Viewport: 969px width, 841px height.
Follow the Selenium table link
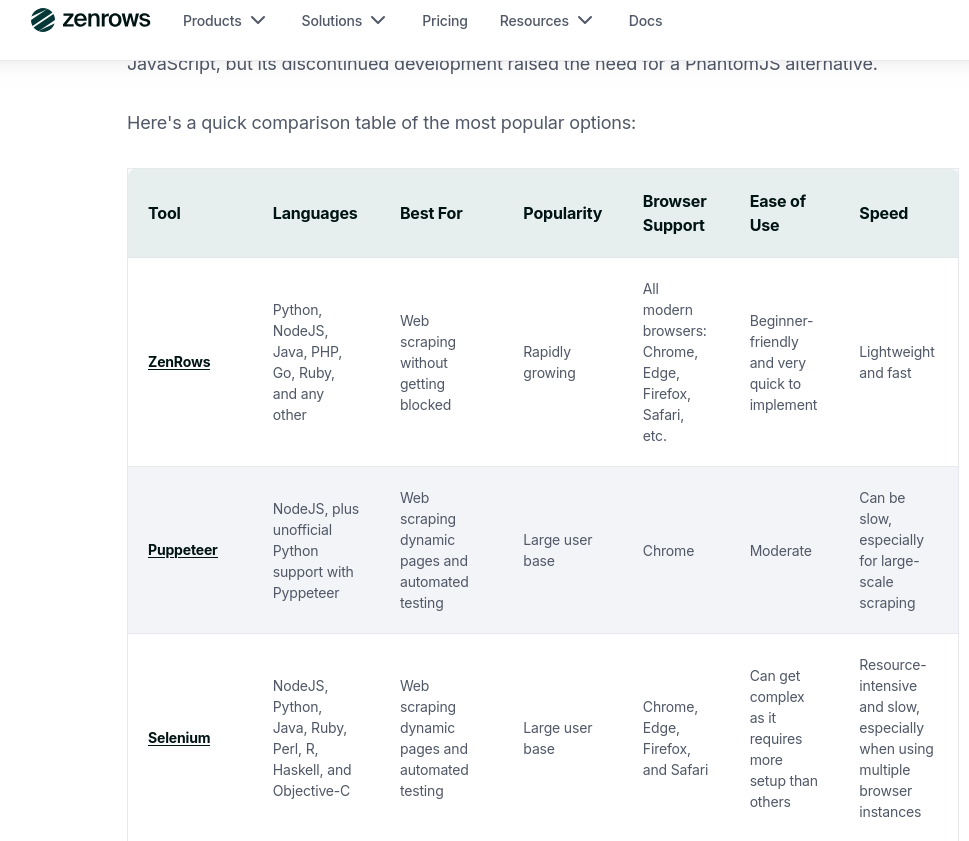click(179, 737)
